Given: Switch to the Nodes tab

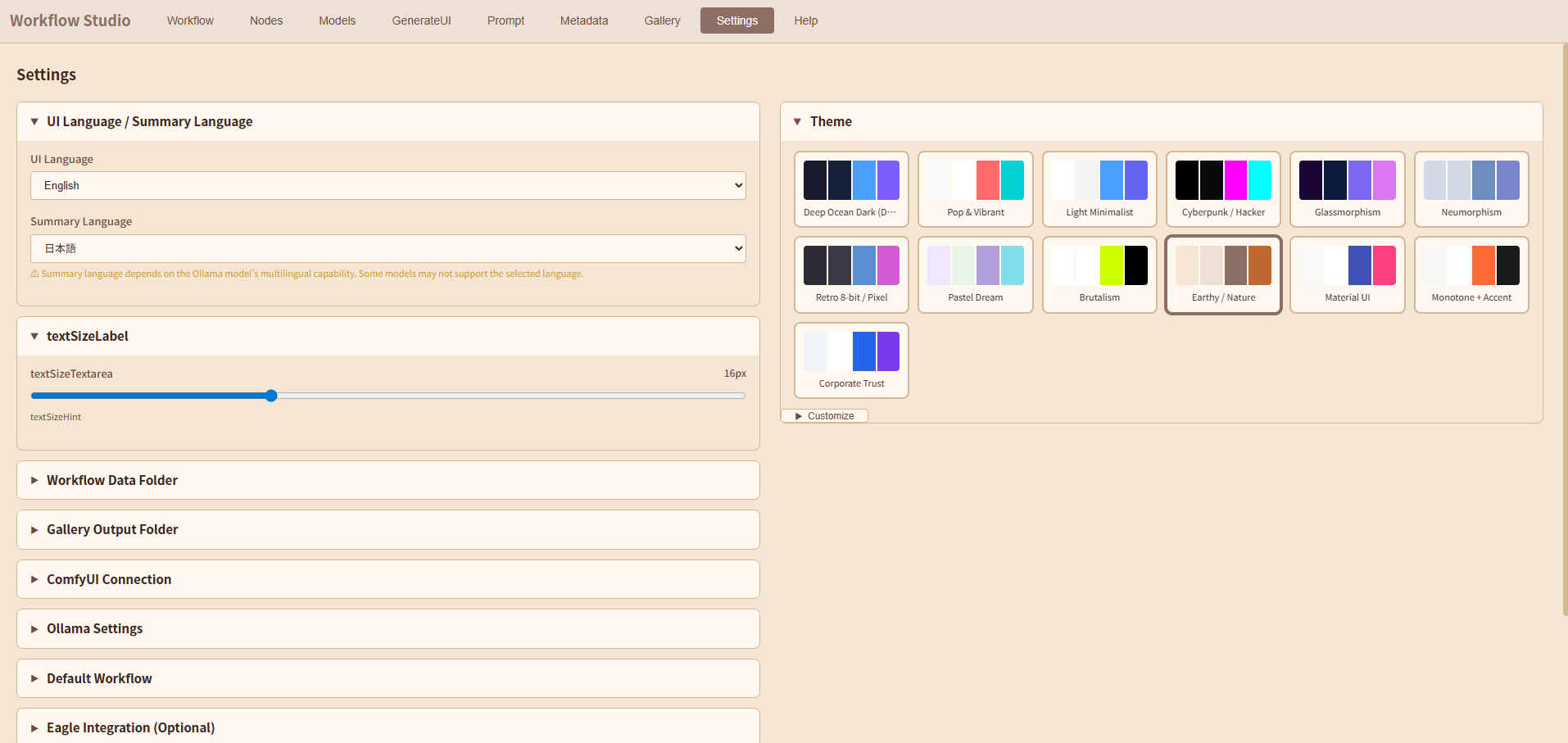Looking at the screenshot, I should (x=266, y=20).
